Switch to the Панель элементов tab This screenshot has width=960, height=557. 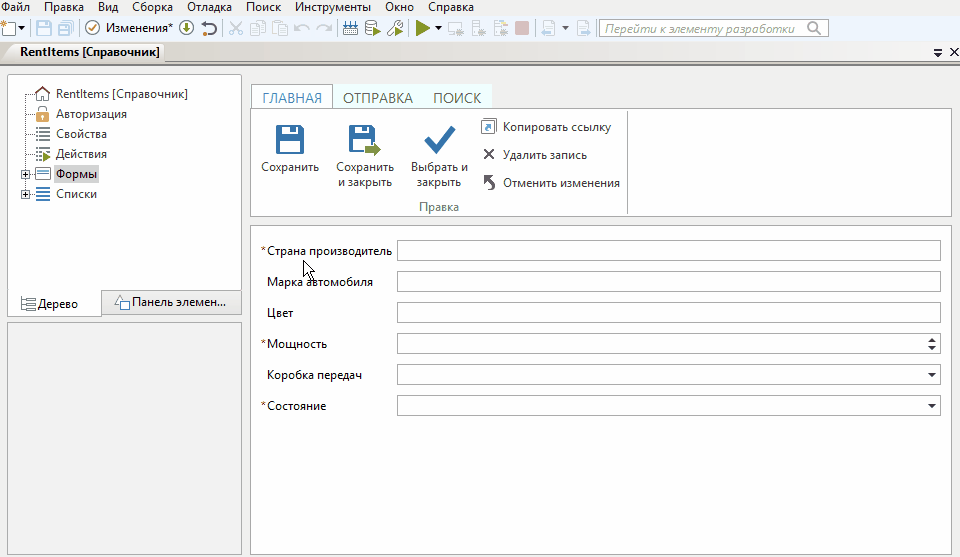[x=171, y=302]
